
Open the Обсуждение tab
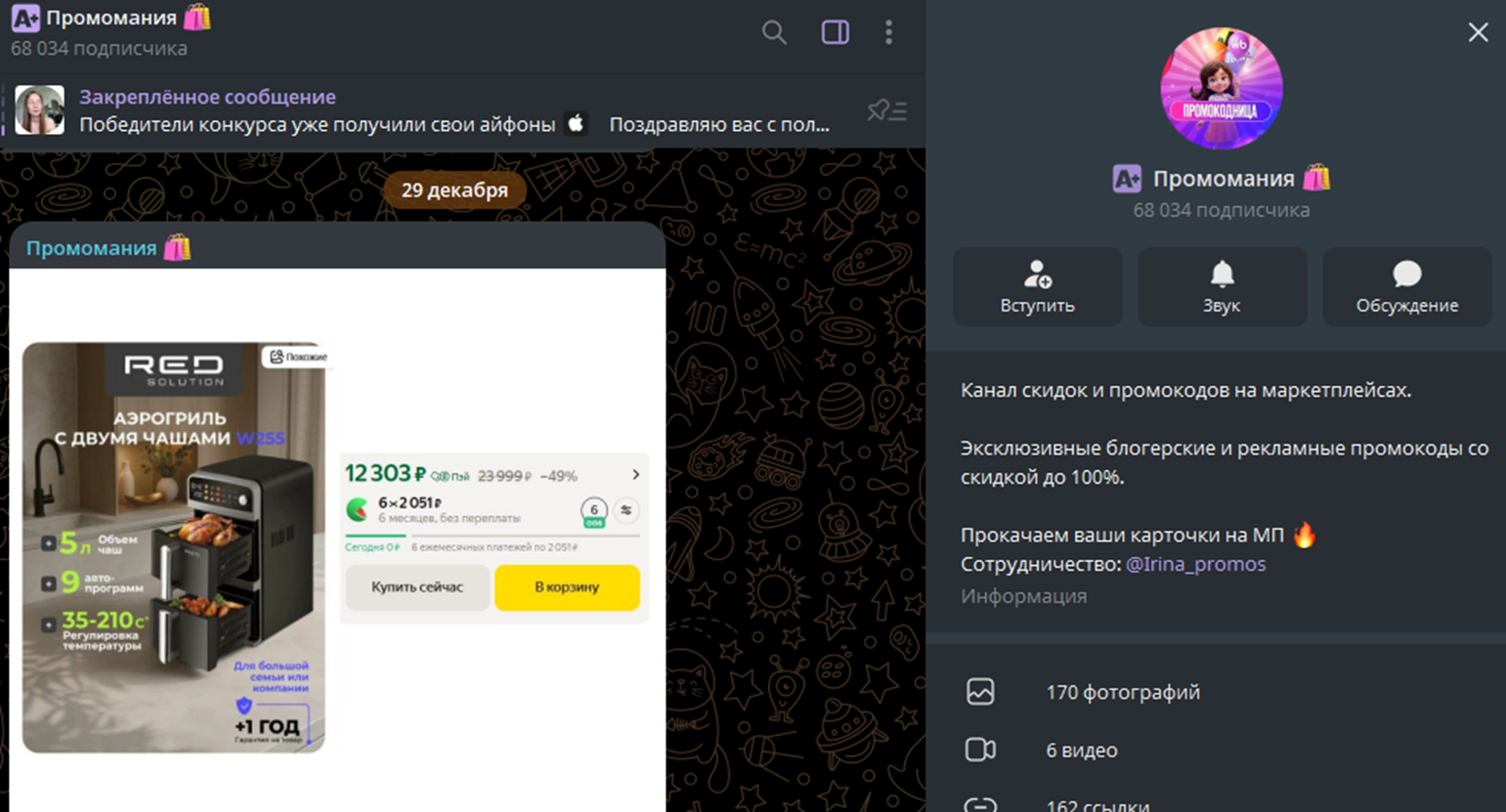point(1406,286)
